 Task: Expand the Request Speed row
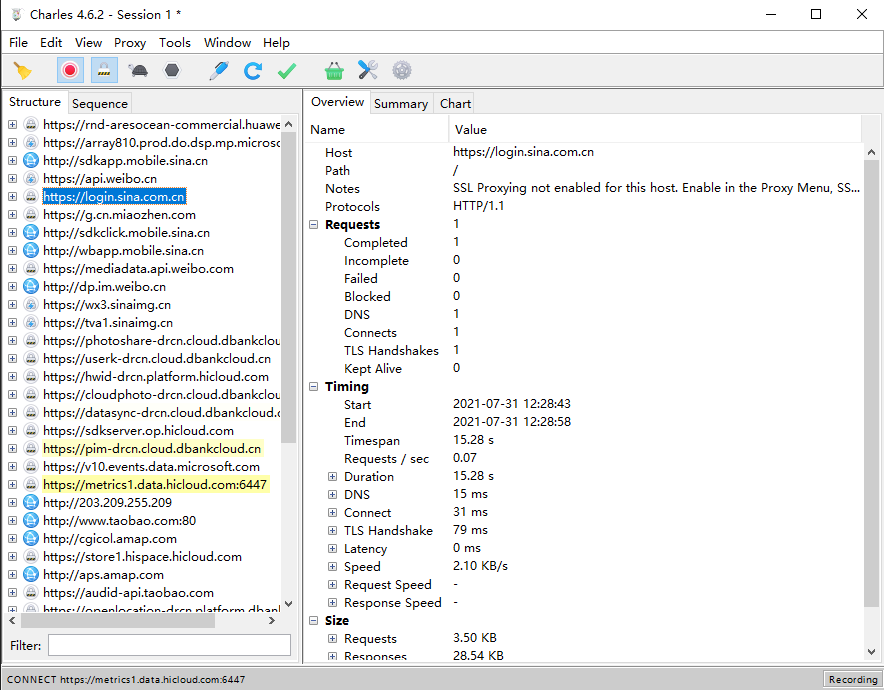[333, 585]
